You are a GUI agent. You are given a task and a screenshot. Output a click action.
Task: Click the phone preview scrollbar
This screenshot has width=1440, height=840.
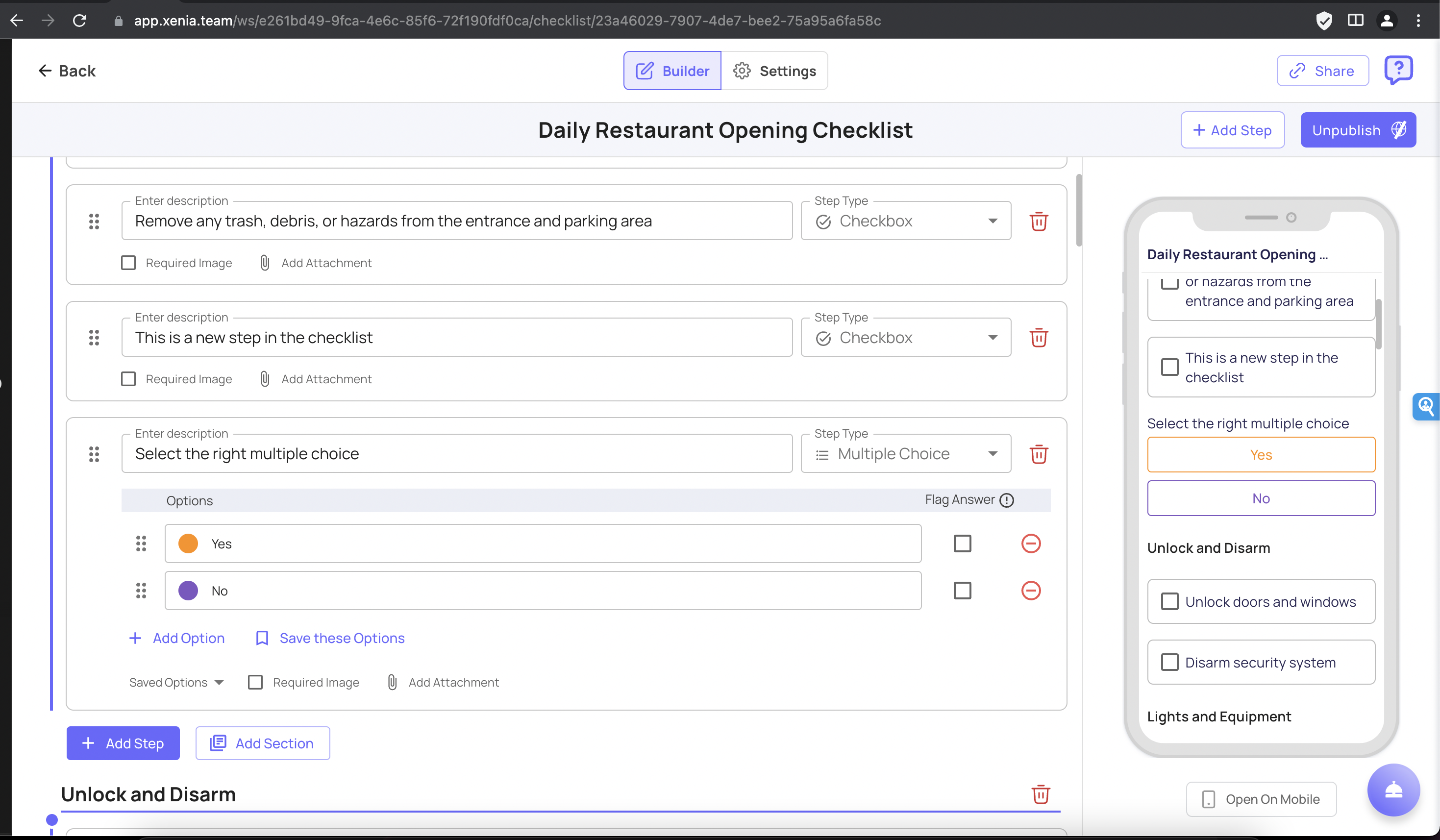tap(1378, 324)
